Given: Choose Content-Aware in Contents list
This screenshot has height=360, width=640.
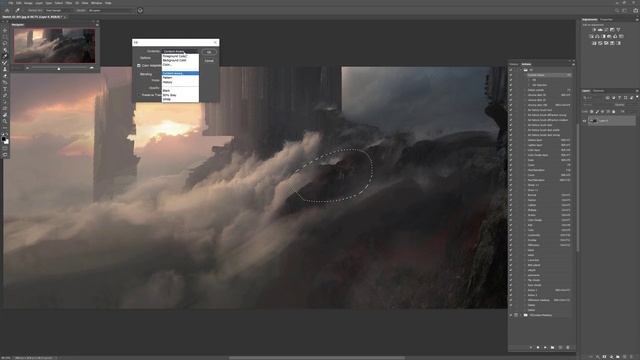Looking at the screenshot, I should (180, 73).
